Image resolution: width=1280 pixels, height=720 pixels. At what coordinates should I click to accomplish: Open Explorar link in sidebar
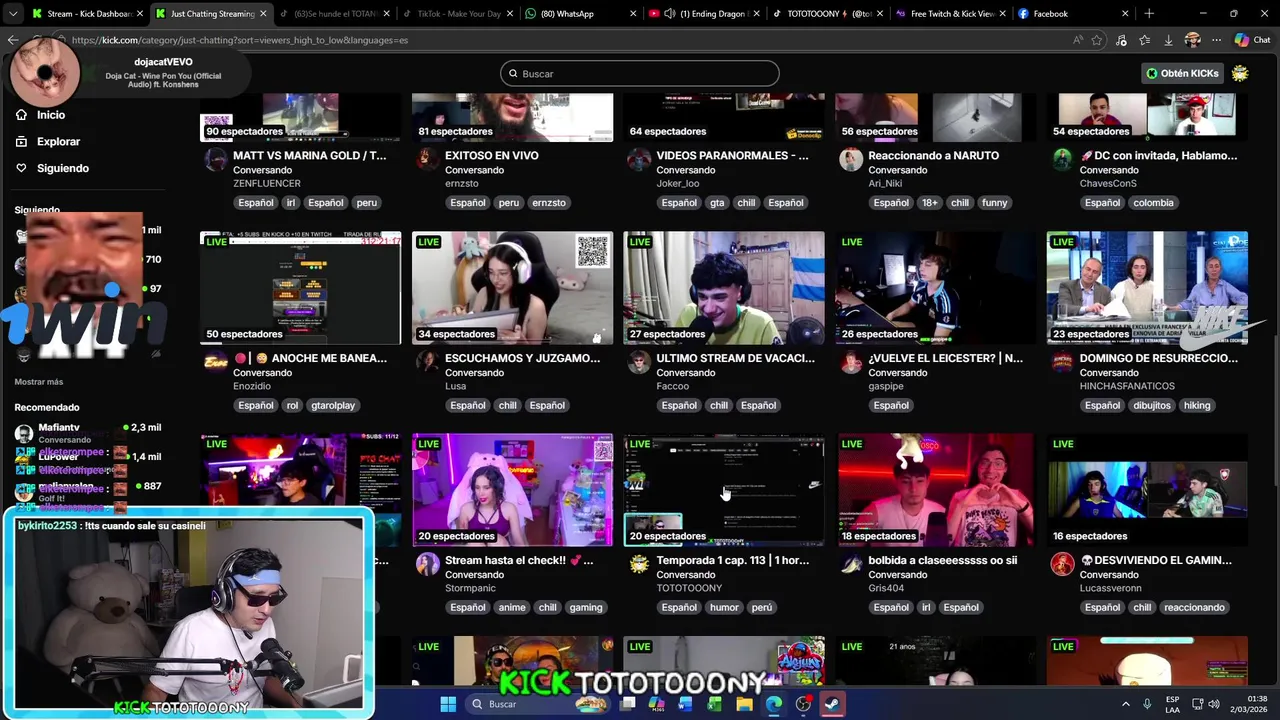coord(58,142)
